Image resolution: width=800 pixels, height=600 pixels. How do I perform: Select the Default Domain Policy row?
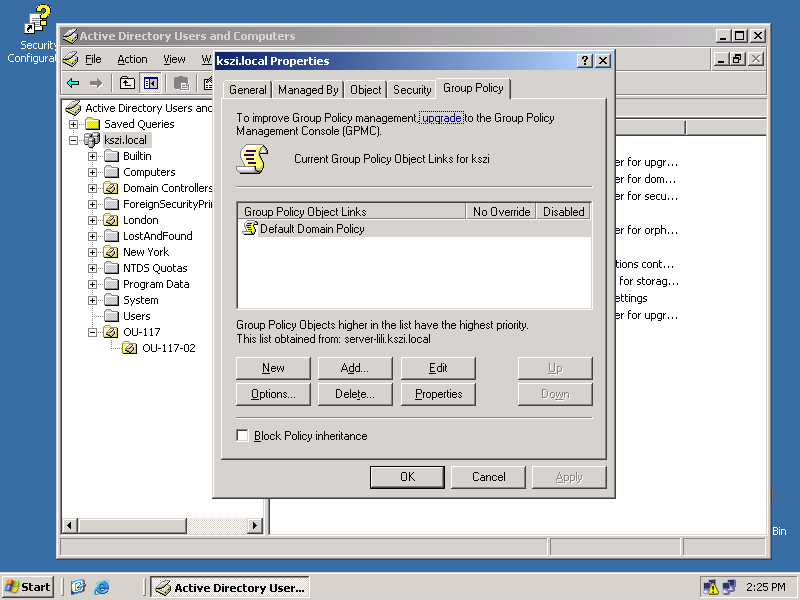[x=414, y=229]
